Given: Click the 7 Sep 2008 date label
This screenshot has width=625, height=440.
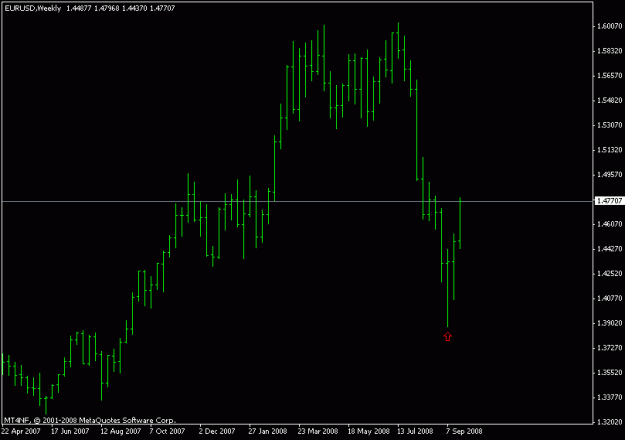Looking at the screenshot, I should [x=464, y=431].
